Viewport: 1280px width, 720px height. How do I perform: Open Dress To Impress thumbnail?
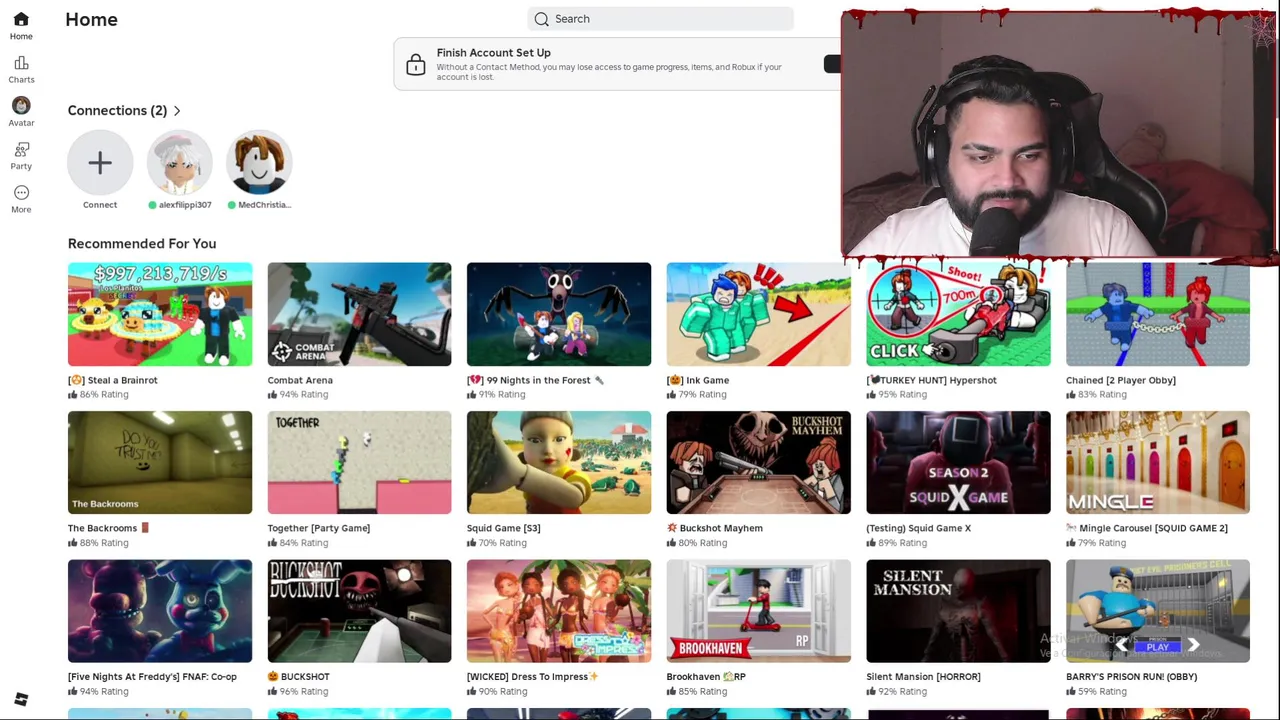click(559, 611)
